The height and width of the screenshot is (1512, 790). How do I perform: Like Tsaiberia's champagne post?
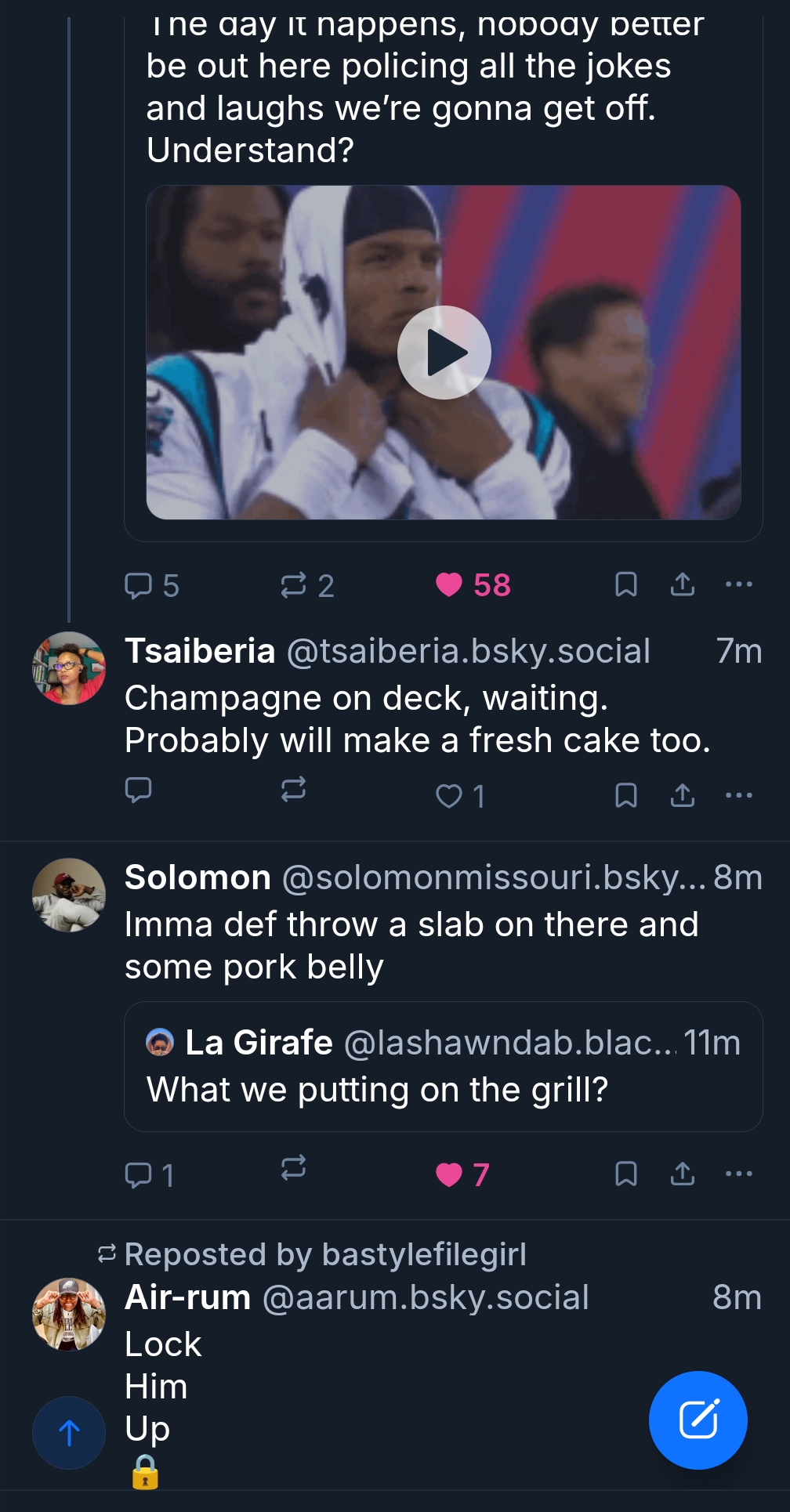point(449,796)
